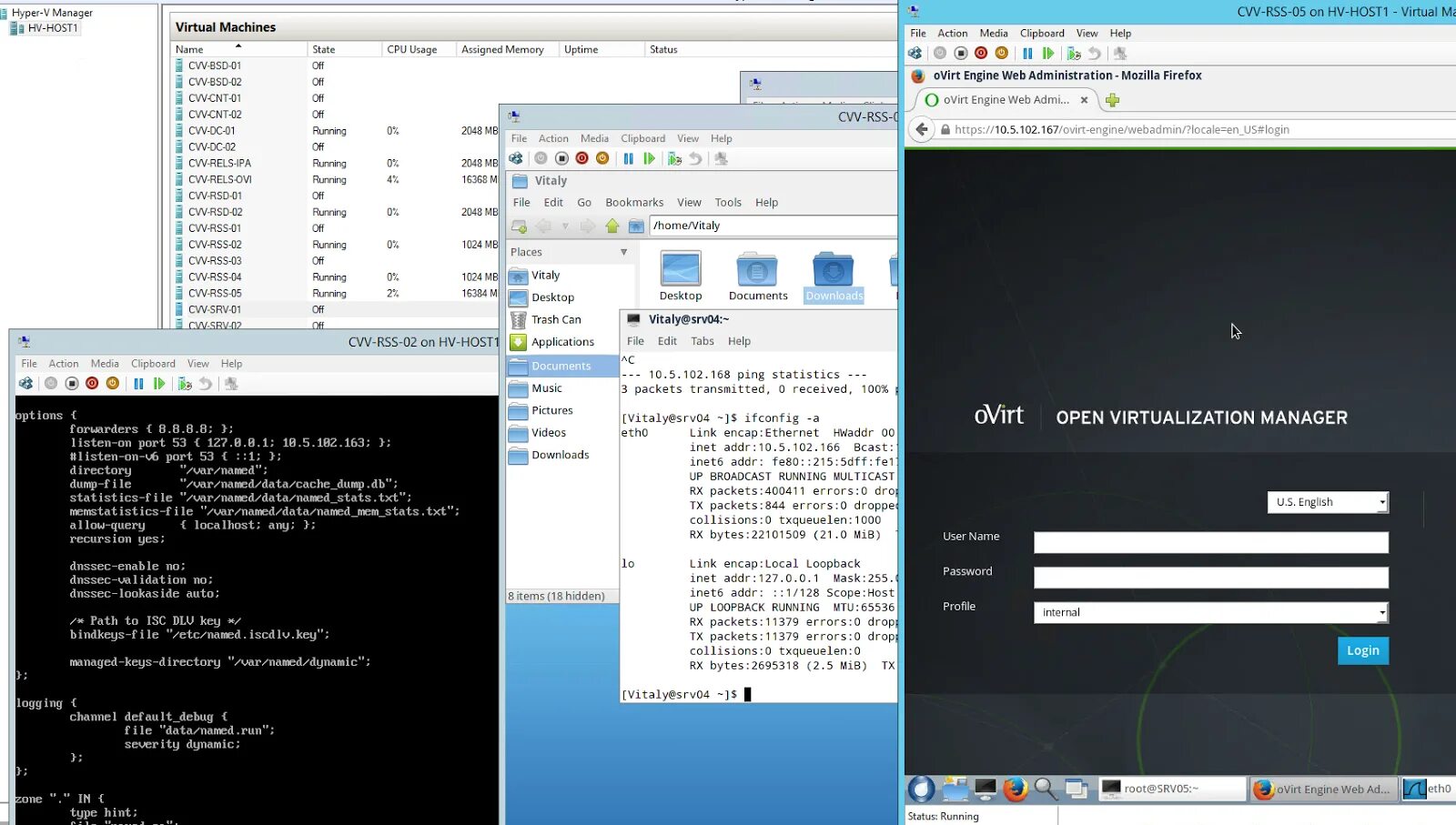
Task: Pause the CVV-RSS-02 virtual machine
Action: (x=138, y=384)
